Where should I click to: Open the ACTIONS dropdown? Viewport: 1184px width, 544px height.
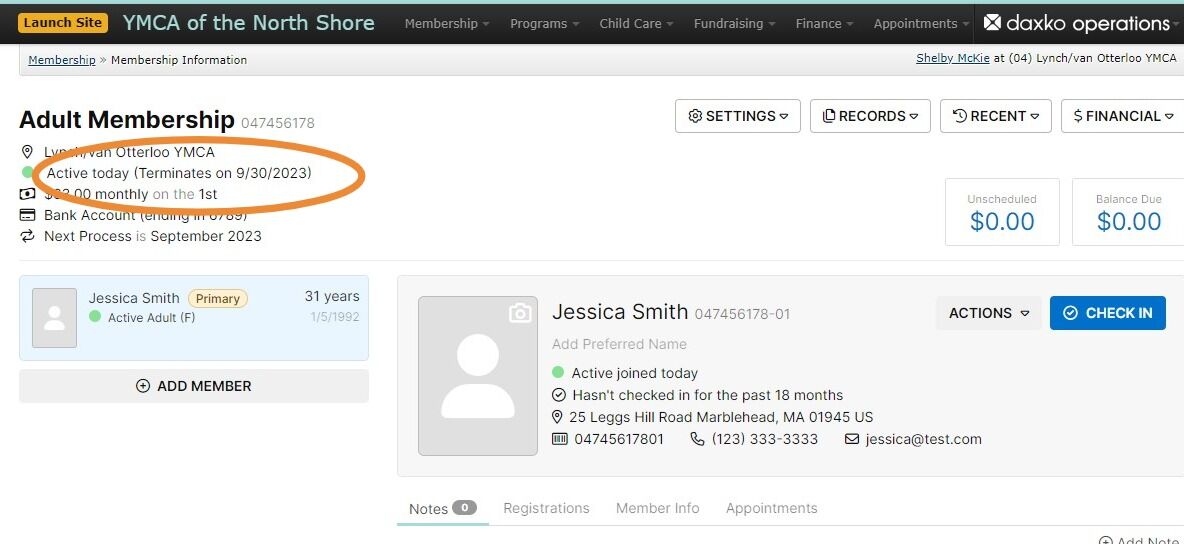(x=989, y=313)
